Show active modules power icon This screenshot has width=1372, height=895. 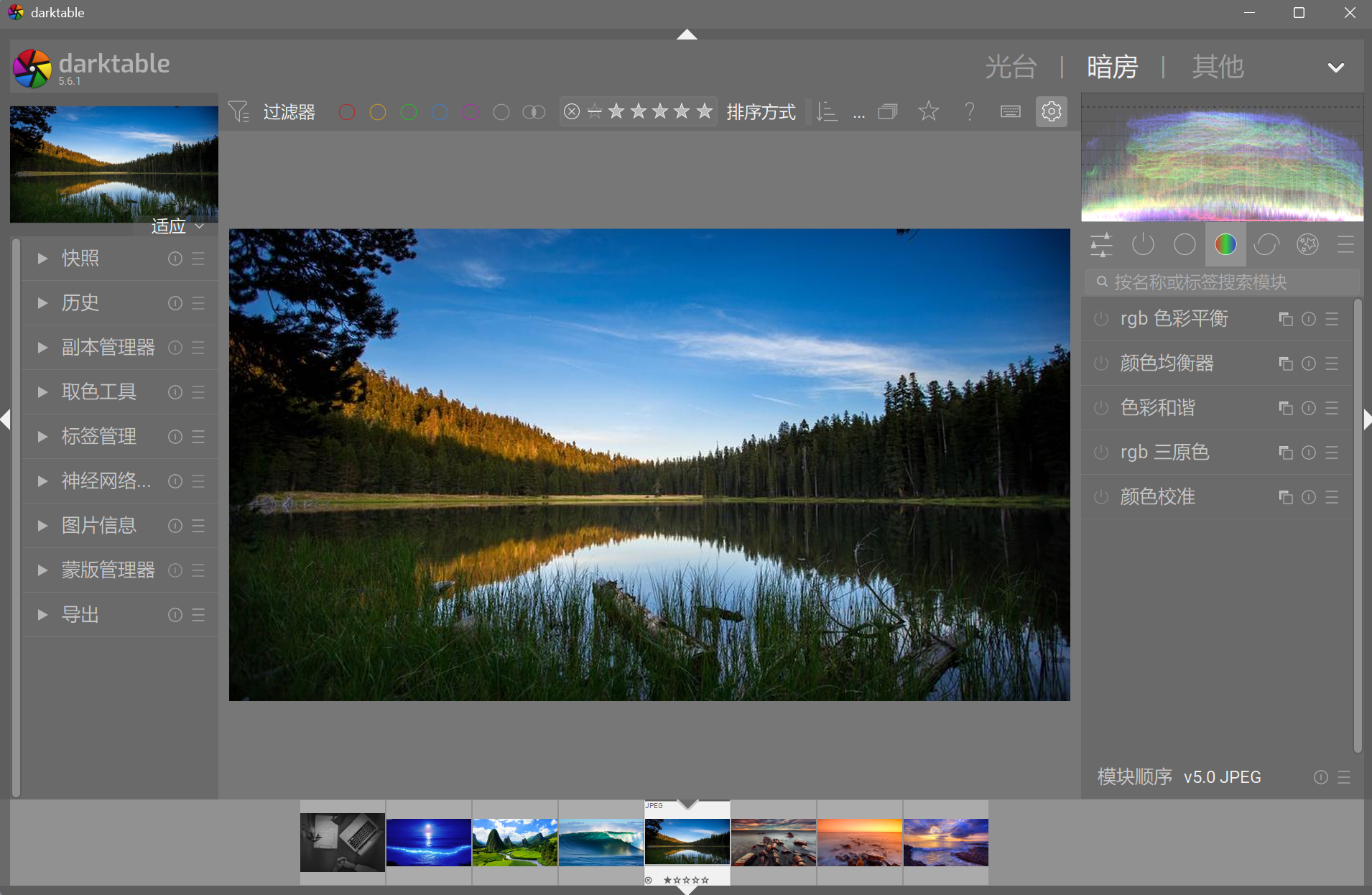tap(1143, 245)
